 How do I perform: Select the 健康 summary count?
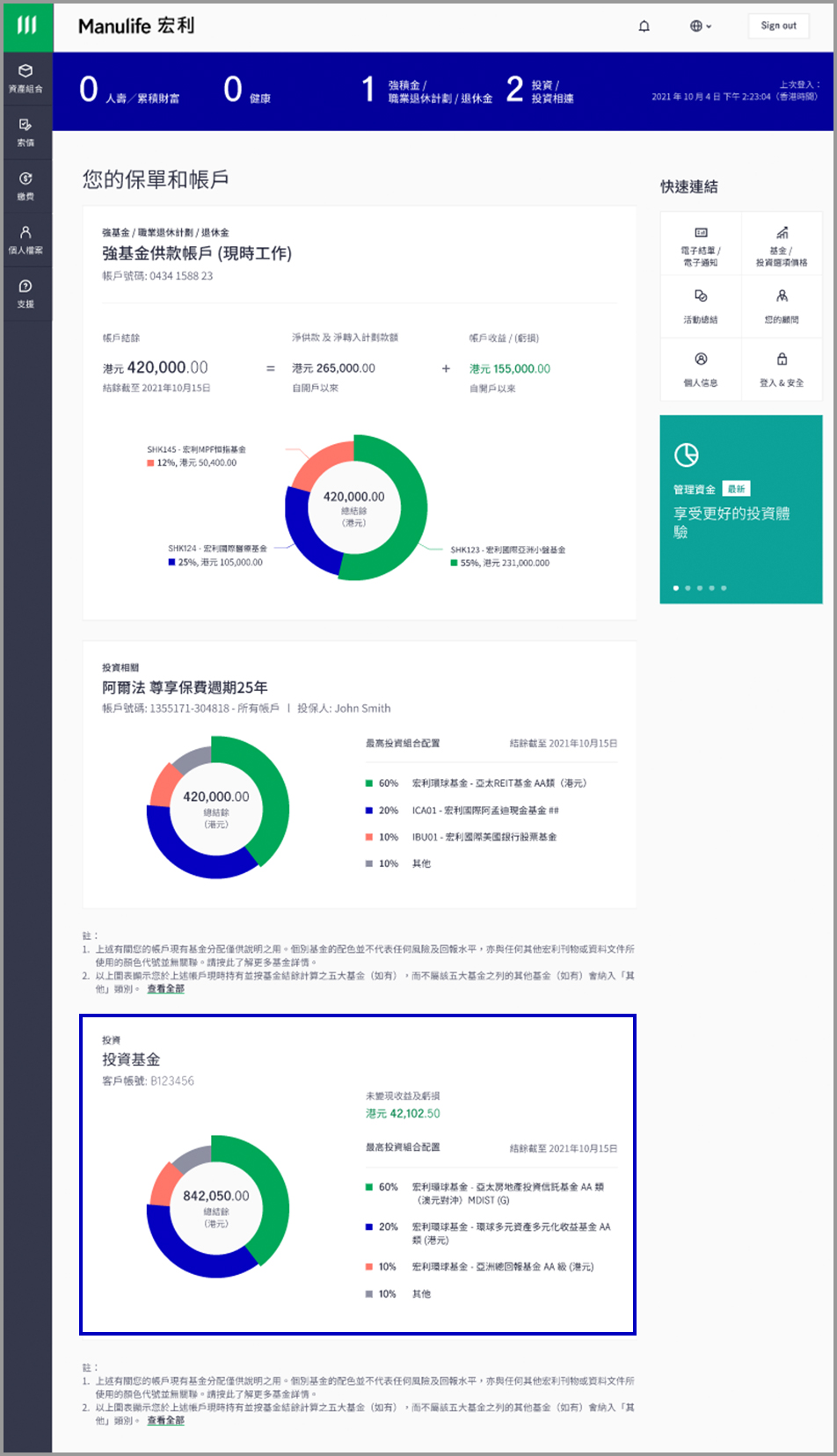pyautogui.click(x=247, y=91)
